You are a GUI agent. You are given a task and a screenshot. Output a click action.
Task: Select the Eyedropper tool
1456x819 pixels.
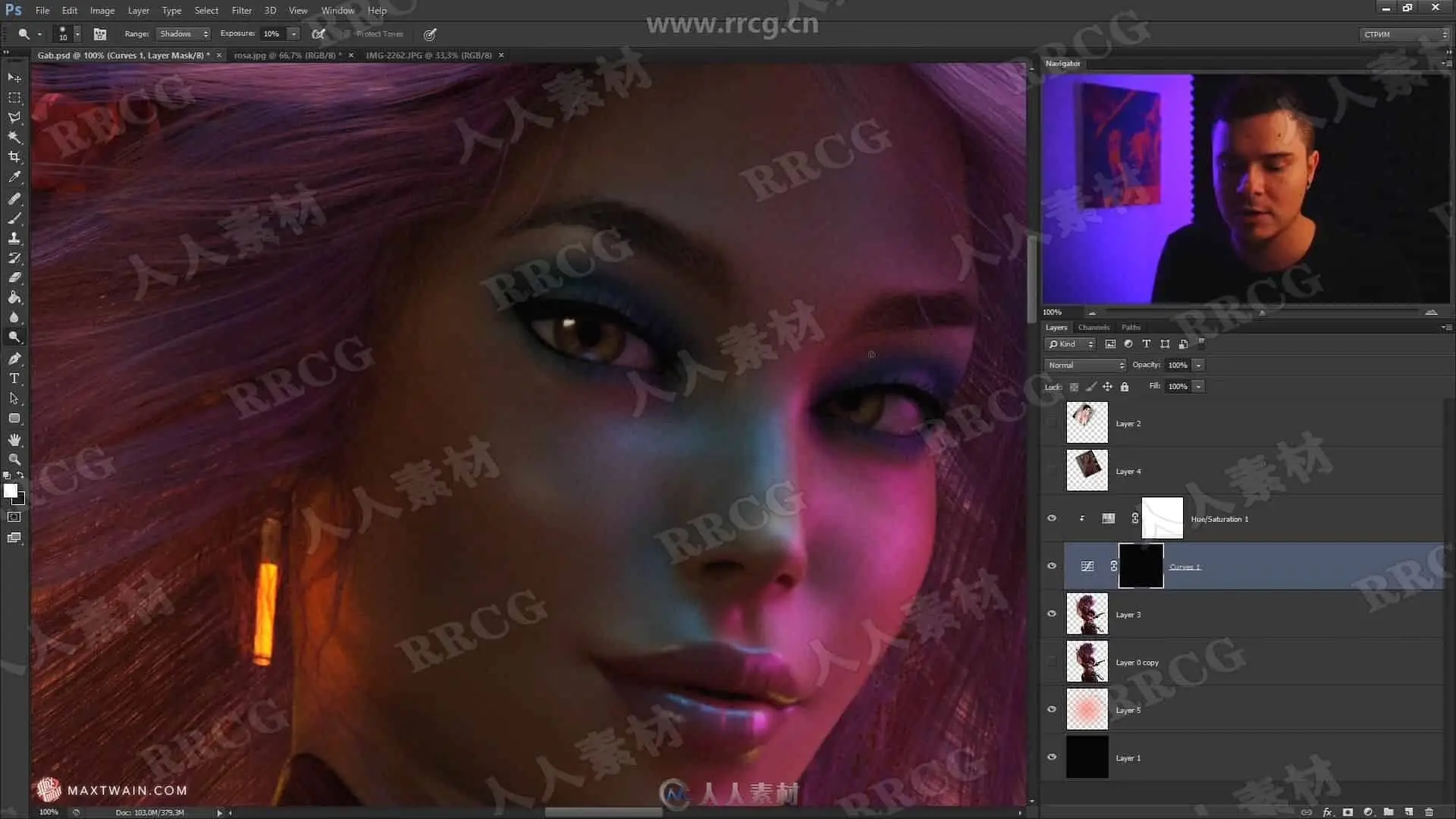[14, 177]
